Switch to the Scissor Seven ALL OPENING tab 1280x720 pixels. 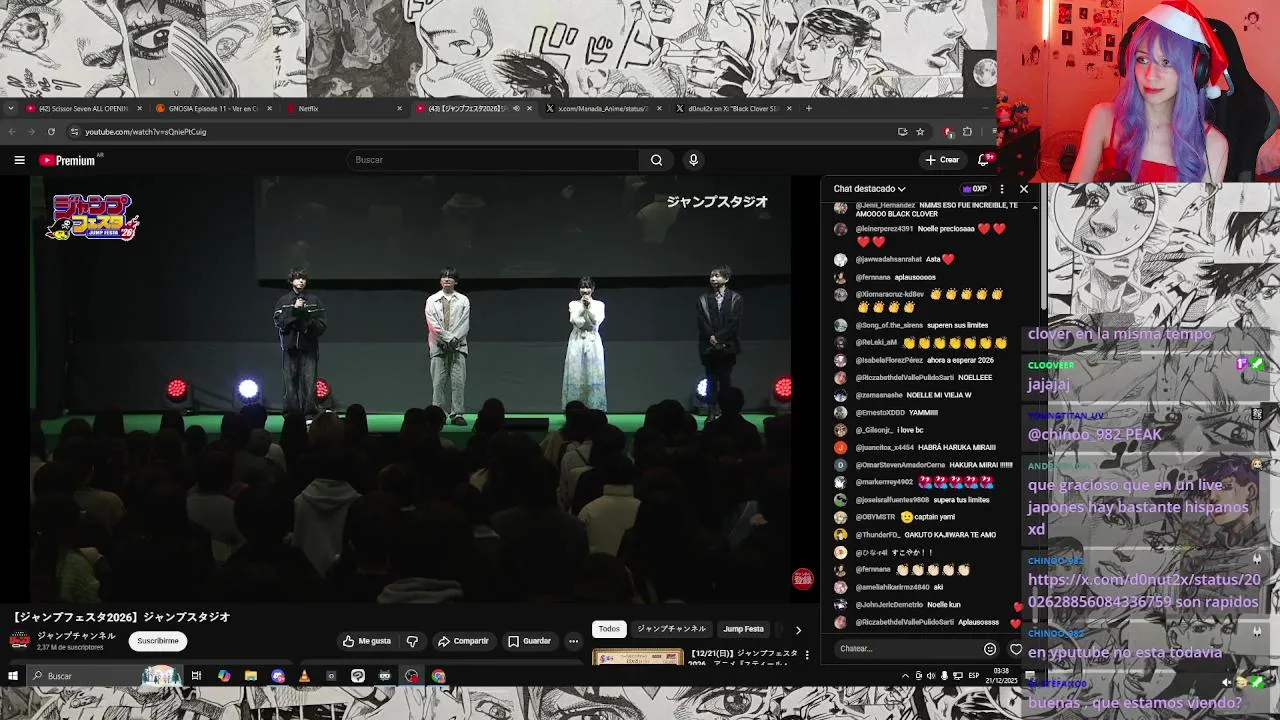83,108
